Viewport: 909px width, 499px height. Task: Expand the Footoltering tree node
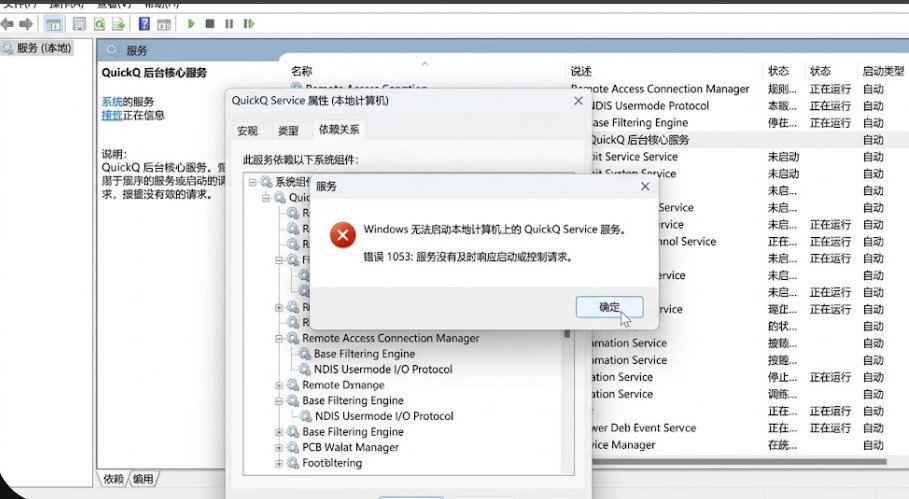279,463
